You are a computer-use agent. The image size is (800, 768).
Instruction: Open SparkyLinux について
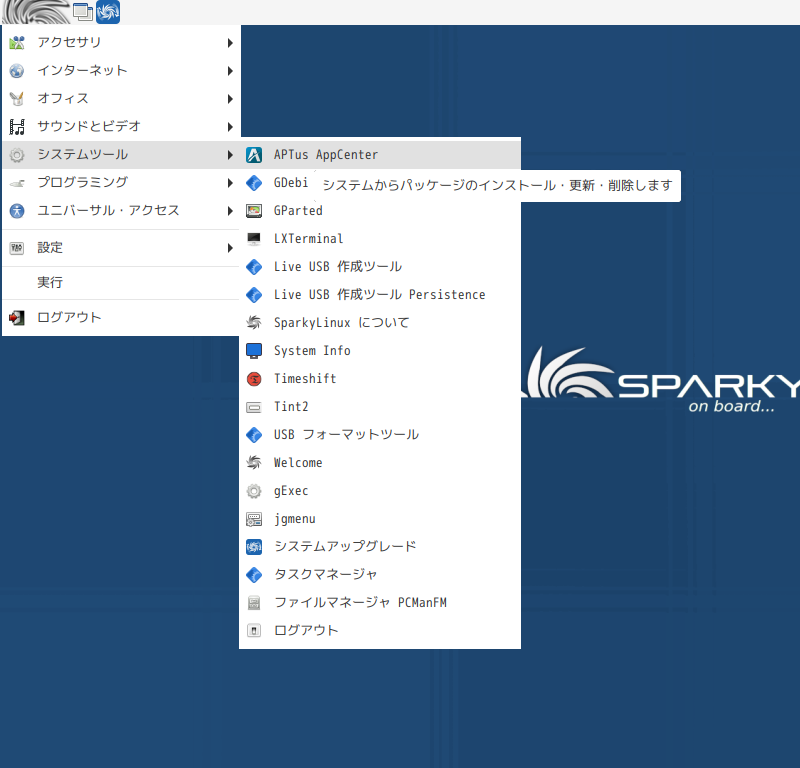[380, 323]
